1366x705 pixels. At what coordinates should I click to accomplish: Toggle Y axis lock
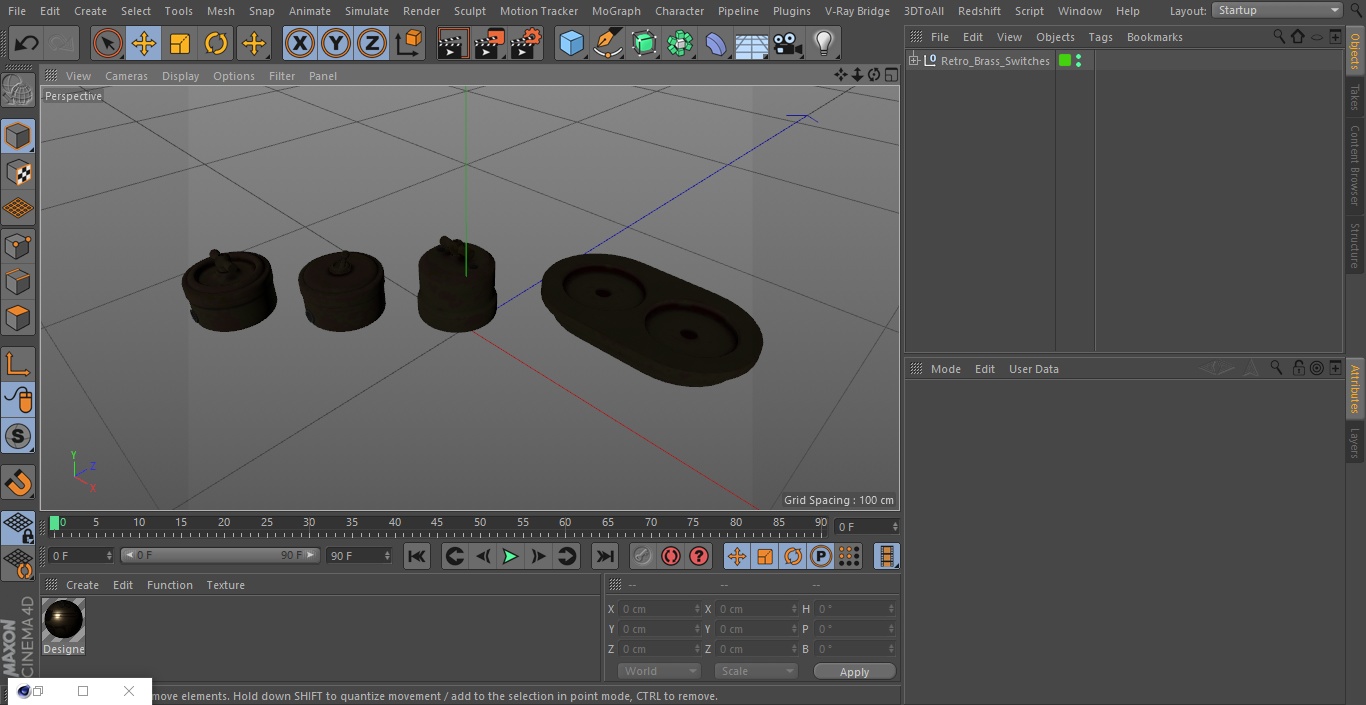coord(336,43)
